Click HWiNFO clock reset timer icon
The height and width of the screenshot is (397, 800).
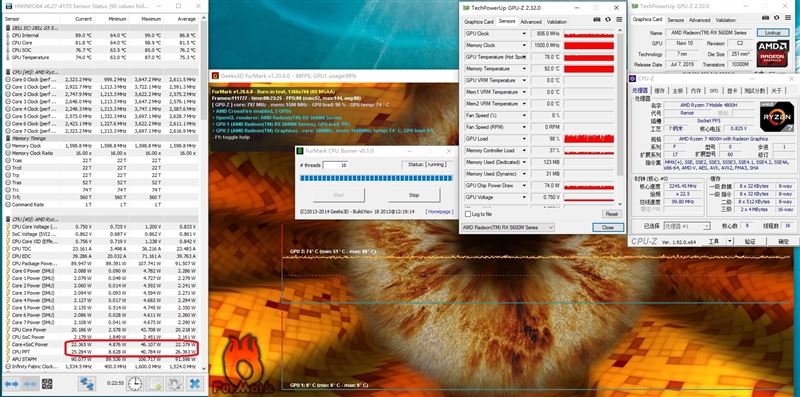tap(135, 384)
